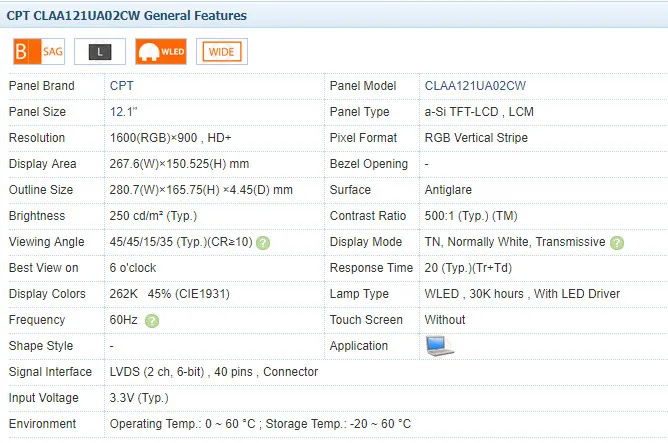Click LVDS (2 ch, 6-bit) signal interface value
Screen dimensions: 668x443
click(214, 371)
